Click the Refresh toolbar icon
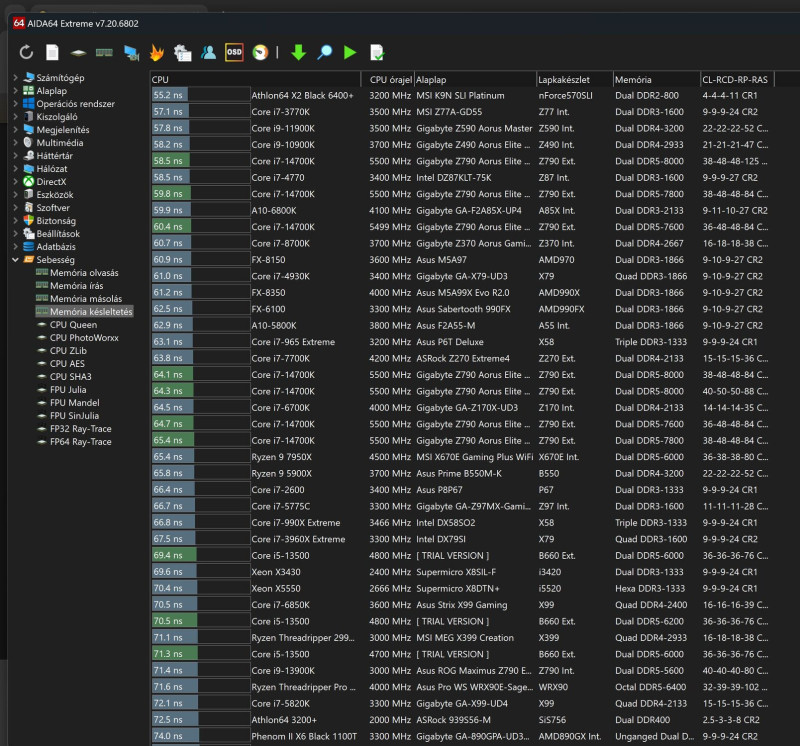This screenshot has width=800, height=746. point(27,52)
